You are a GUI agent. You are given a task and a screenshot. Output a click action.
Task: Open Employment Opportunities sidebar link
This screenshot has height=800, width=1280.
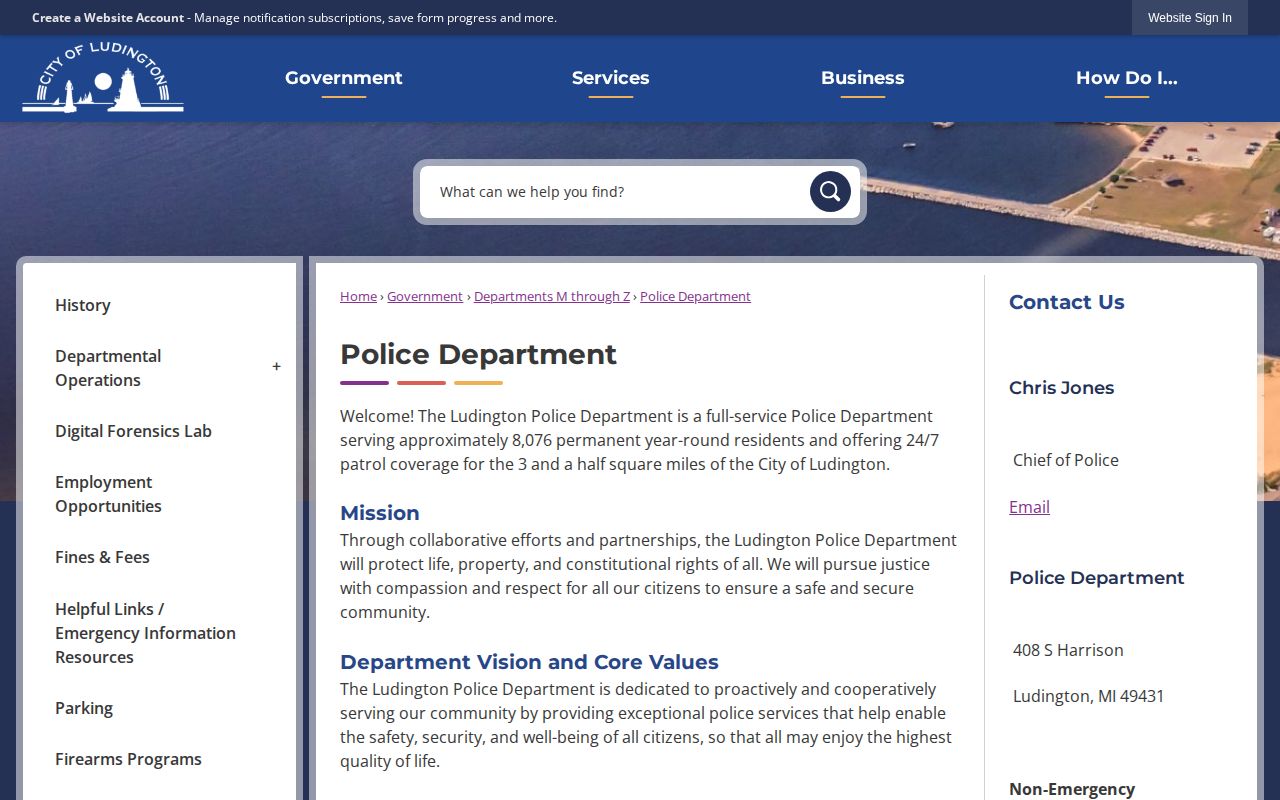(108, 494)
